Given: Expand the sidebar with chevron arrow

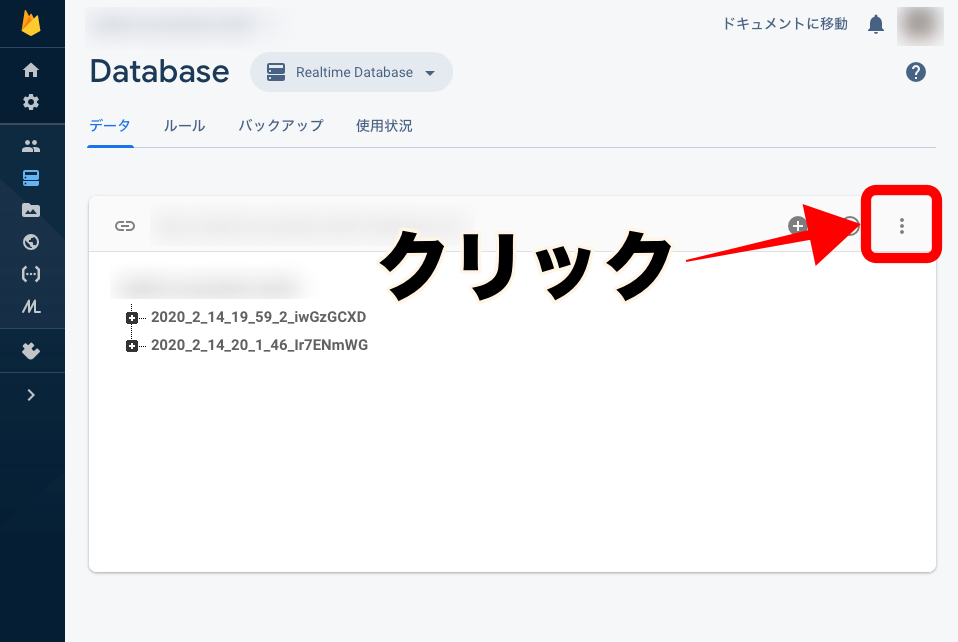Looking at the screenshot, I should [31, 395].
